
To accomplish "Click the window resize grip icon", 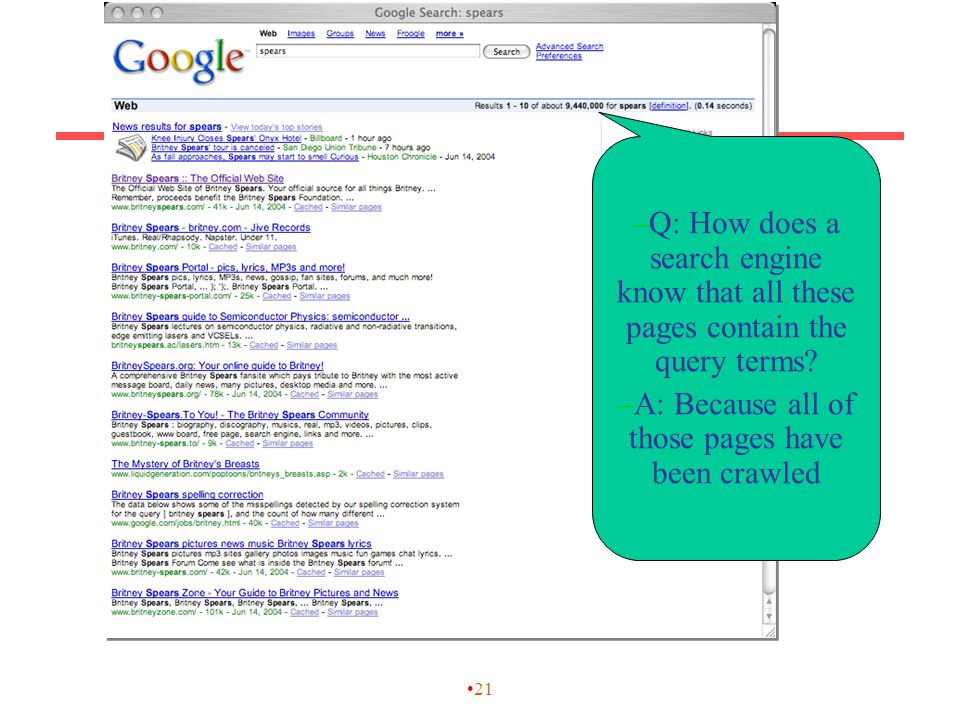I will (x=770, y=632).
